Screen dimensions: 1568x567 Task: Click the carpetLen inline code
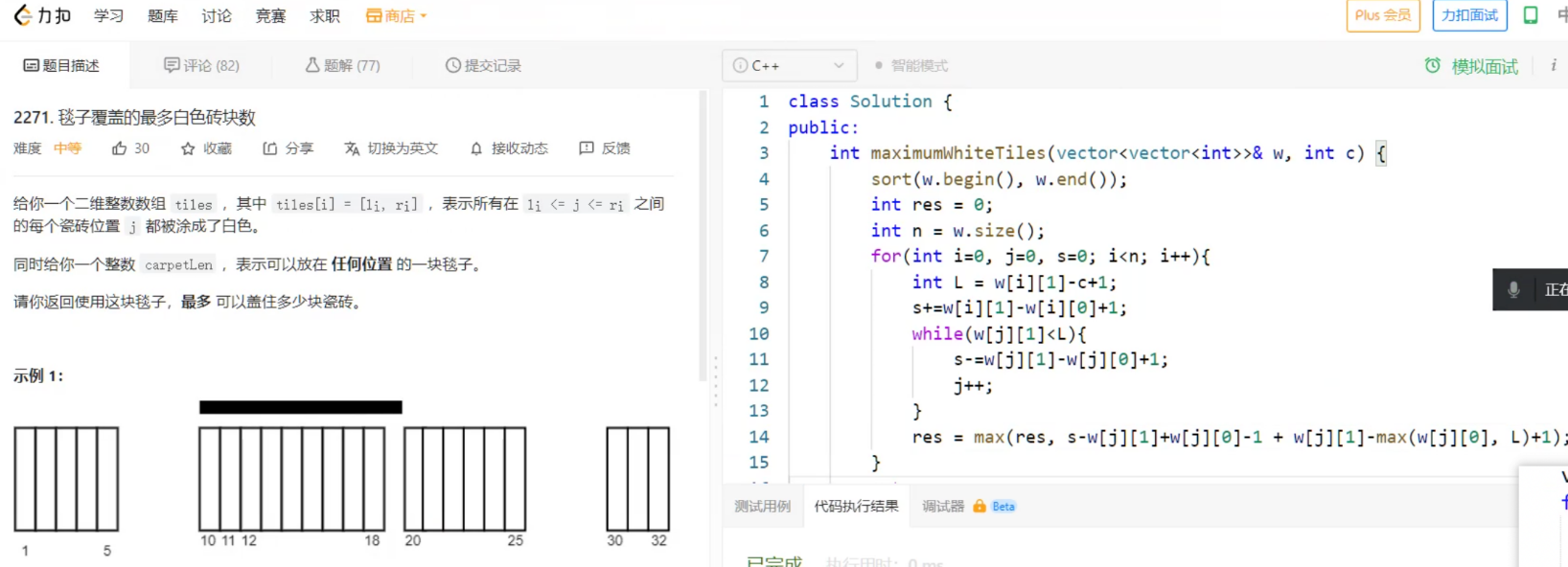[x=179, y=264]
